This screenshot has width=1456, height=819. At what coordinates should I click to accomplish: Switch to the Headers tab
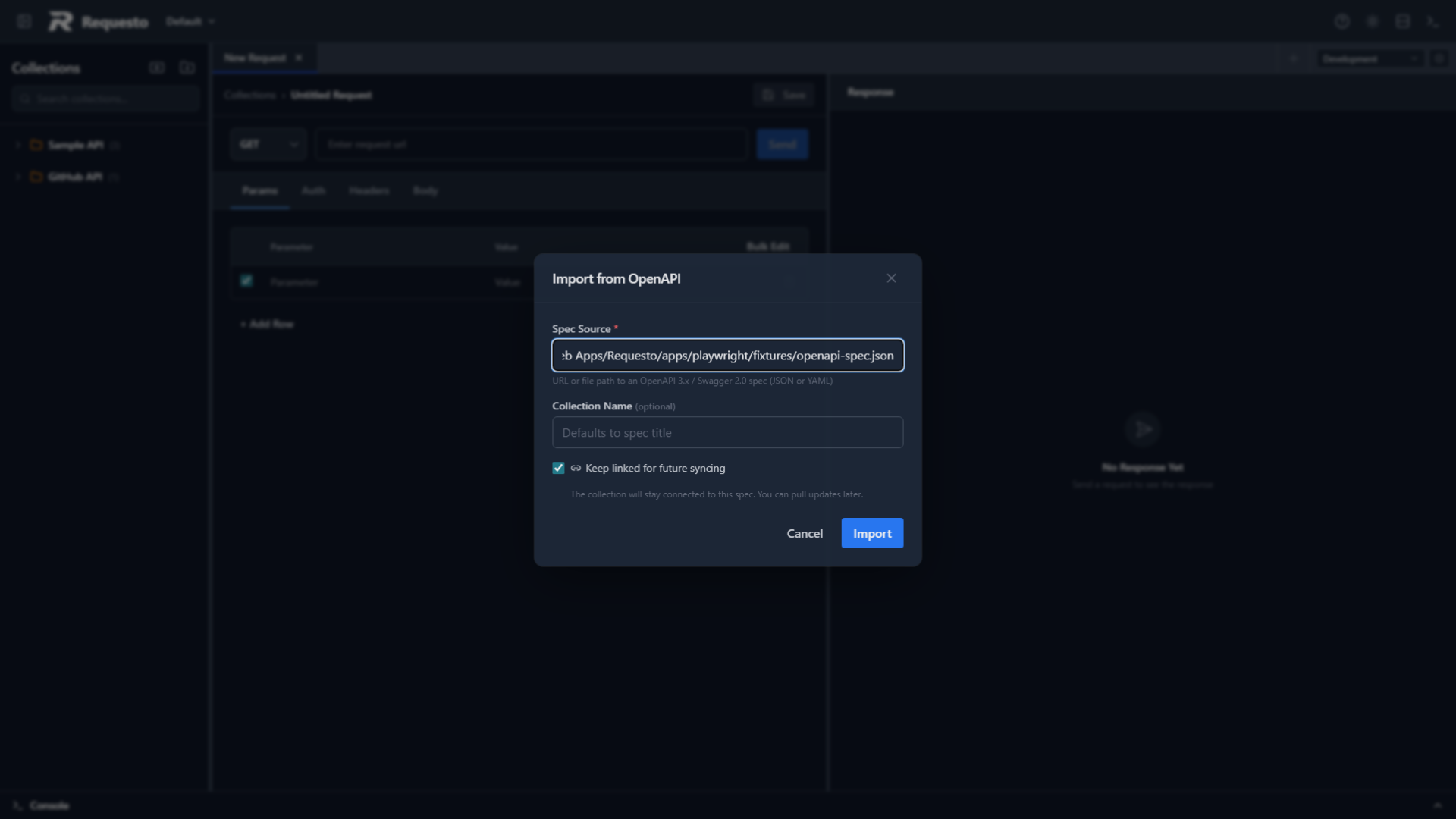[369, 190]
